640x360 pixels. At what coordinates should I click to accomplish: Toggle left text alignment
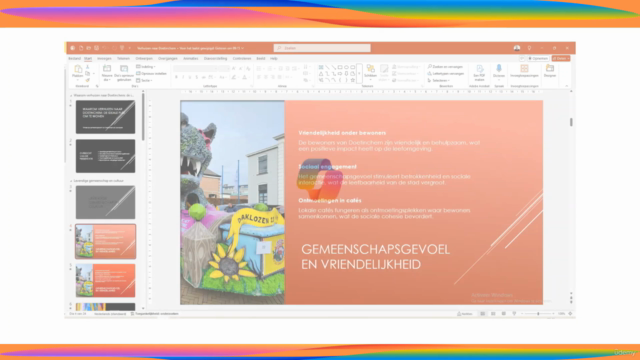pyautogui.click(x=259, y=77)
